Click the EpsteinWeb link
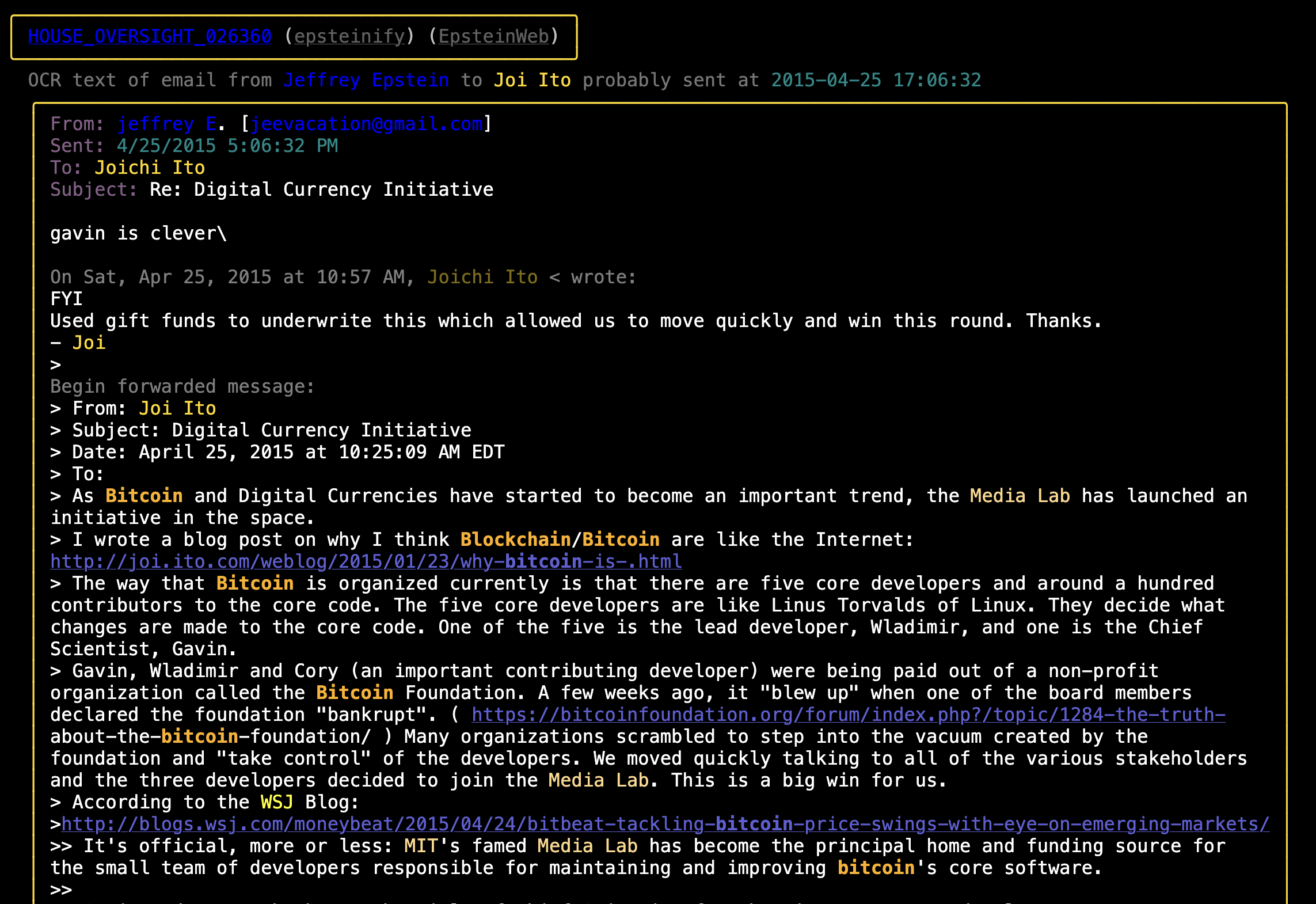Viewport: 1316px width, 904px height. 494,36
